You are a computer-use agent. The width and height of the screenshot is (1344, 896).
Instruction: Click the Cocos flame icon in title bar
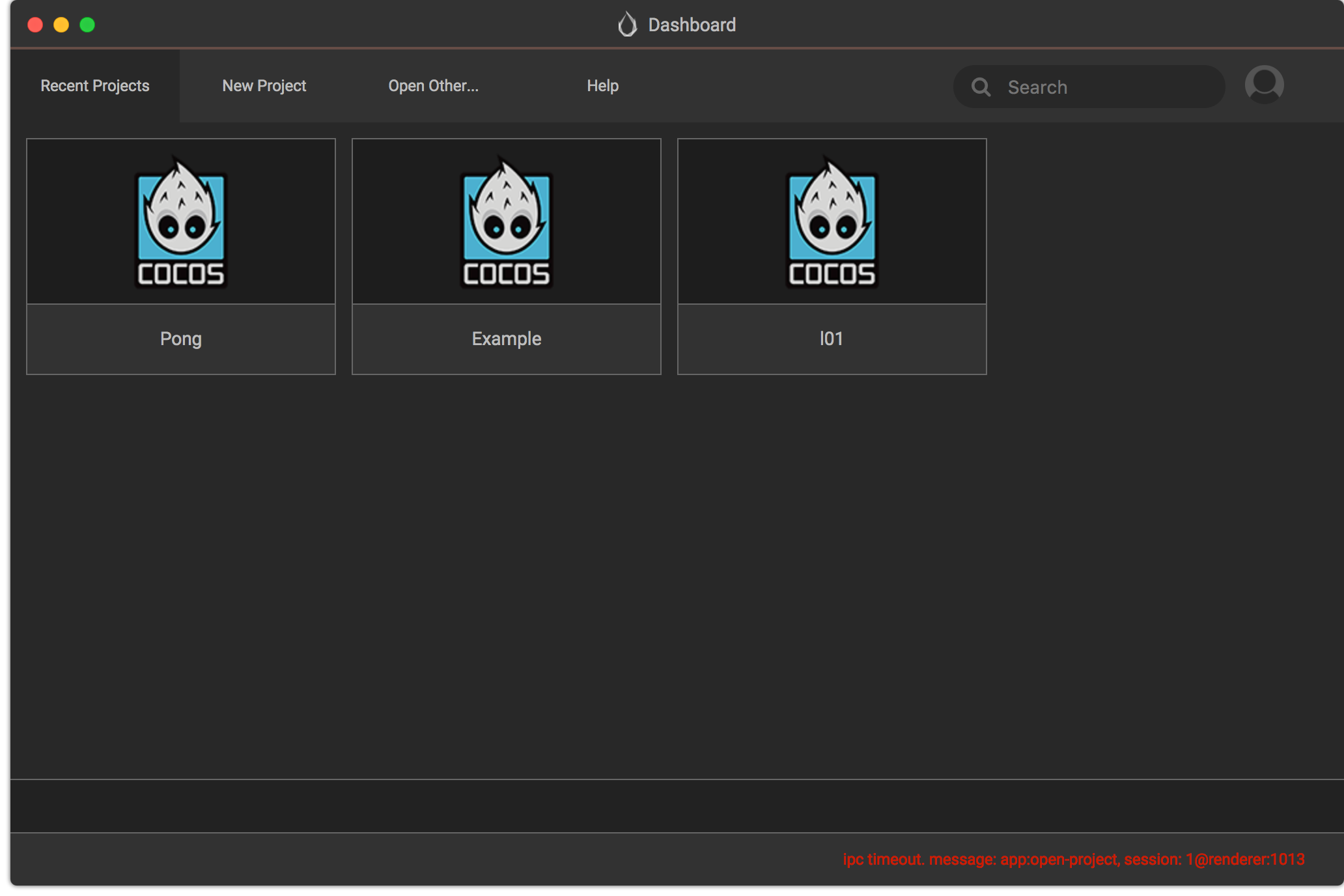point(627,25)
